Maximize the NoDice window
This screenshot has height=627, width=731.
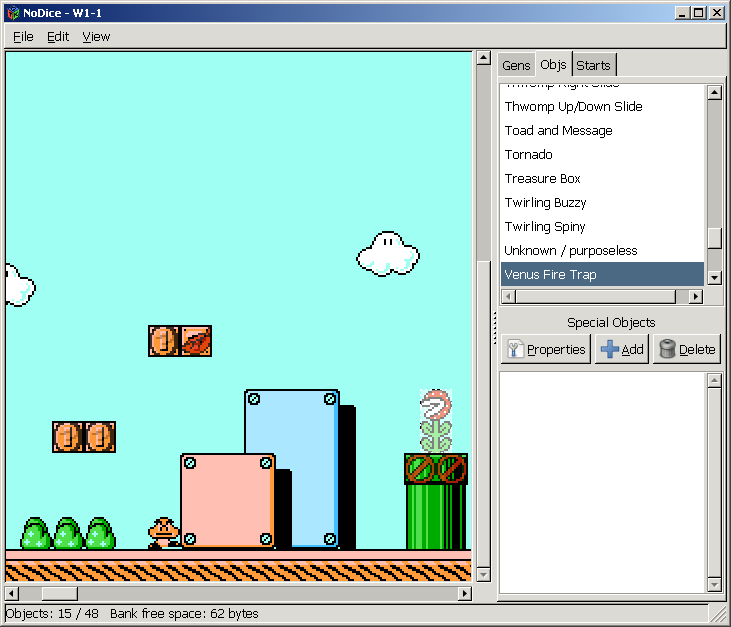(698, 13)
